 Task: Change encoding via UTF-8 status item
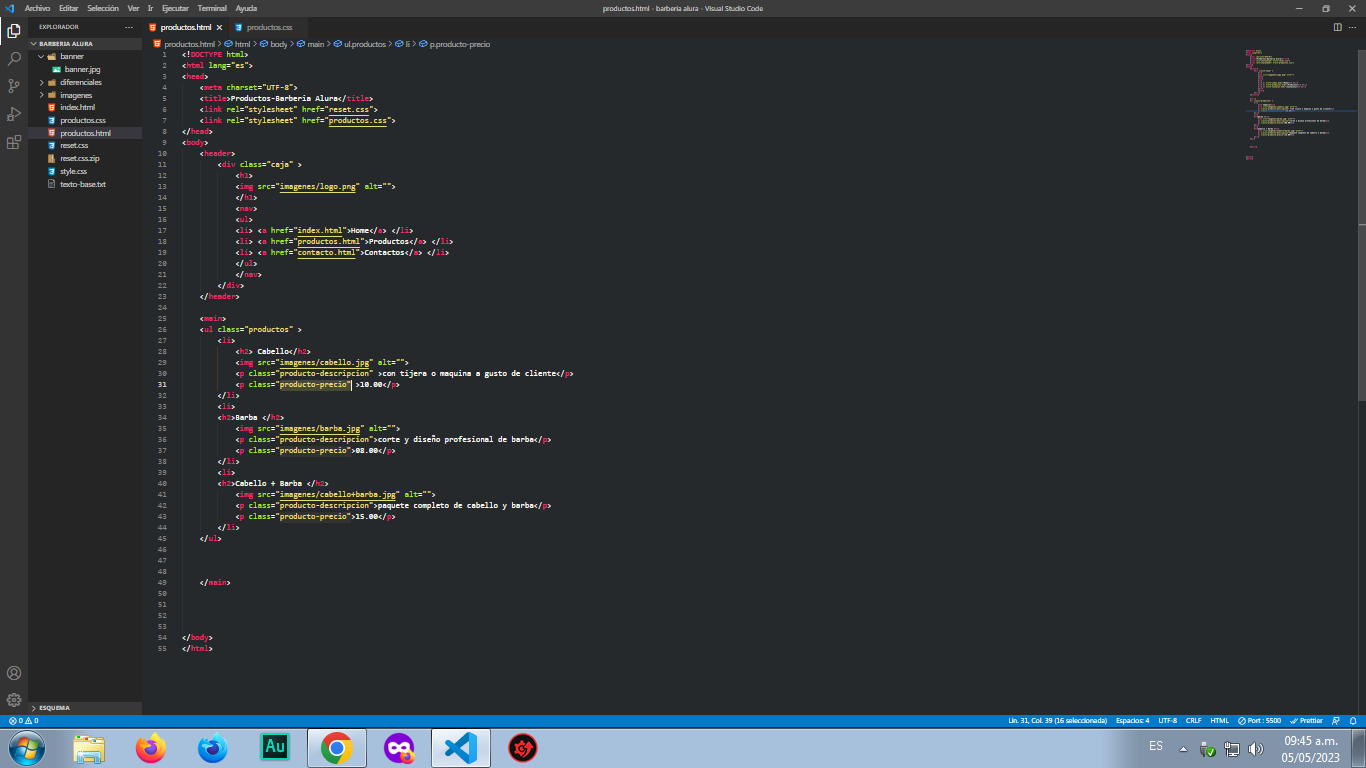click(1167, 720)
